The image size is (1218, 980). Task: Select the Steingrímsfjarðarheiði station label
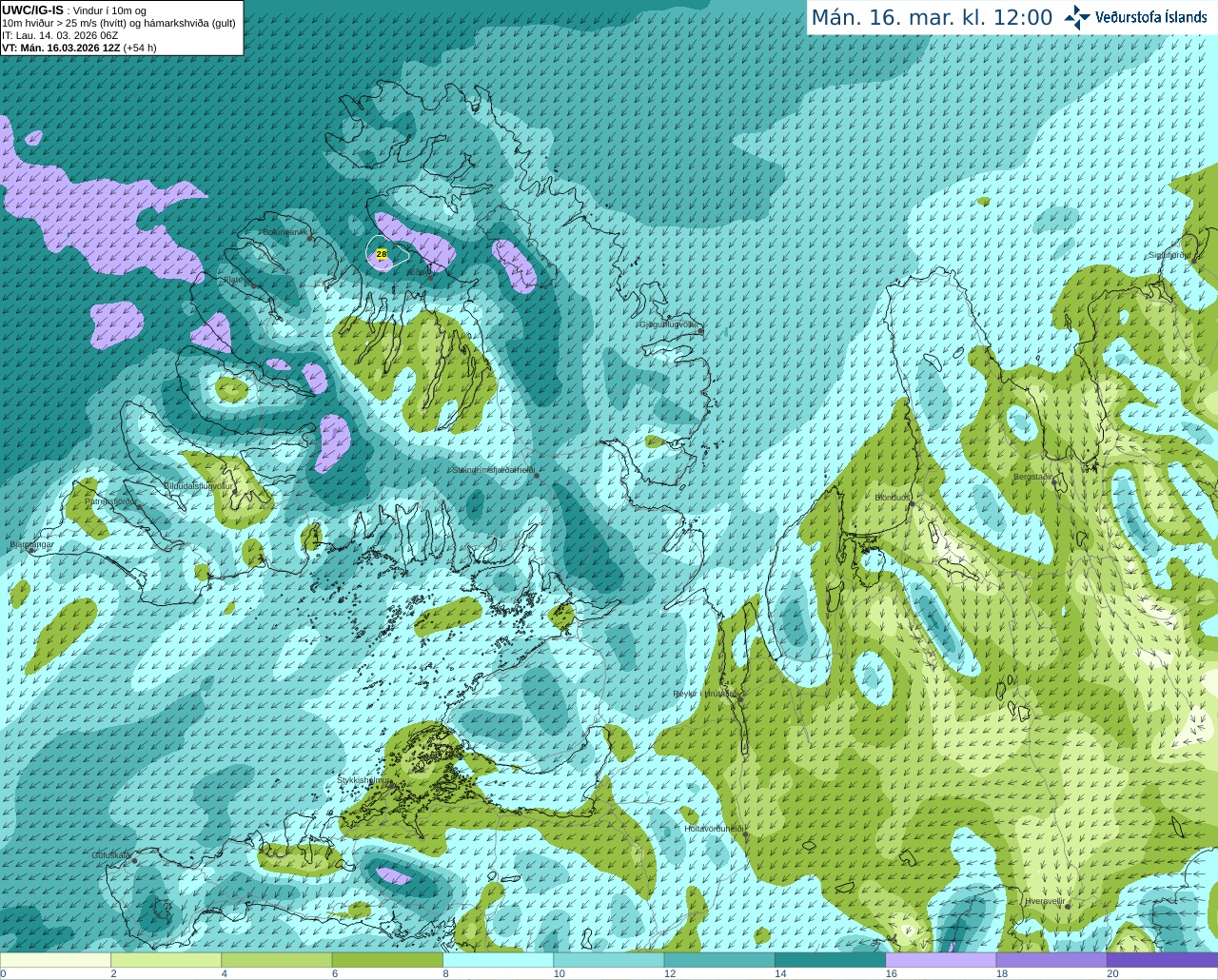(x=492, y=470)
